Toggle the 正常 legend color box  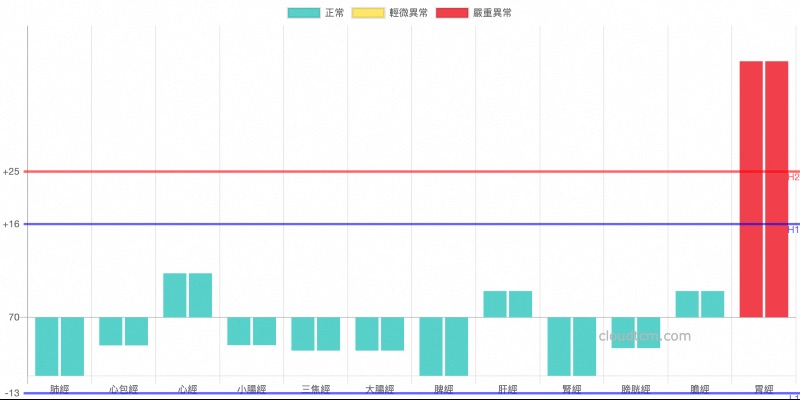tap(304, 13)
